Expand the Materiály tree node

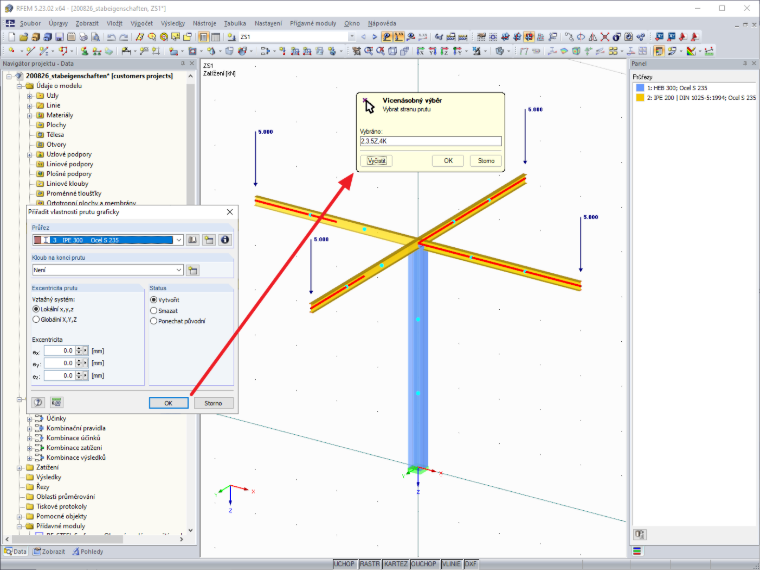pyautogui.click(x=30, y=115)
